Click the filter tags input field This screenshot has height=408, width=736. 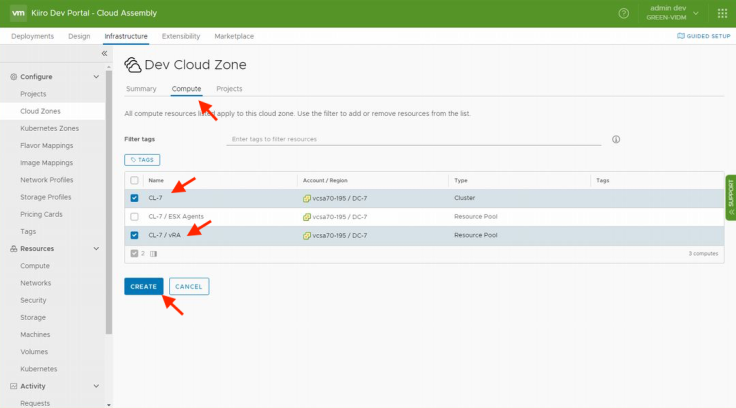(x=414, y=139)
